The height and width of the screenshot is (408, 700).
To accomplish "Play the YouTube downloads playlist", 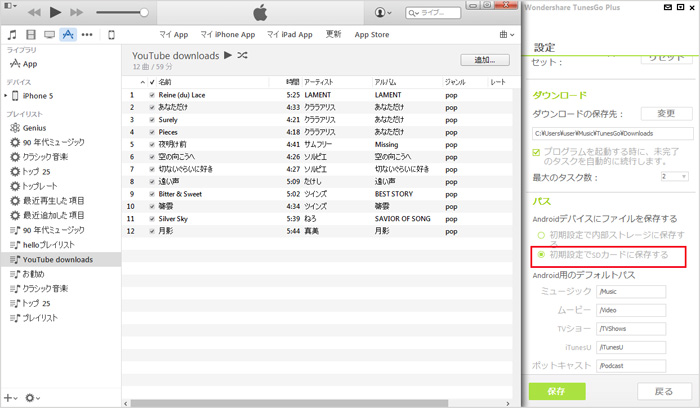I will coord(228,55).
